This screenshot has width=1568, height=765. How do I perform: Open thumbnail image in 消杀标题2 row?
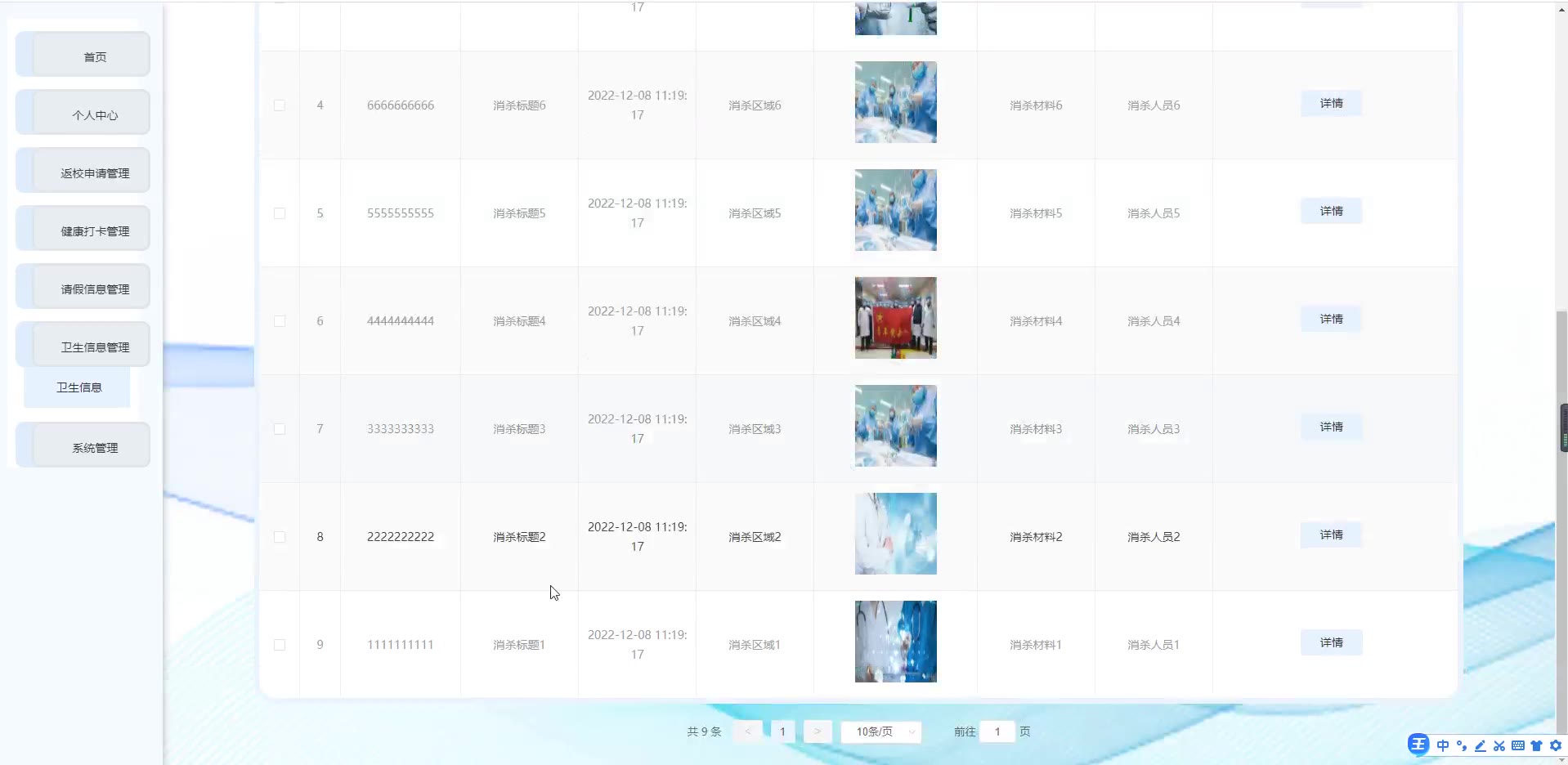tap(896, 534)
